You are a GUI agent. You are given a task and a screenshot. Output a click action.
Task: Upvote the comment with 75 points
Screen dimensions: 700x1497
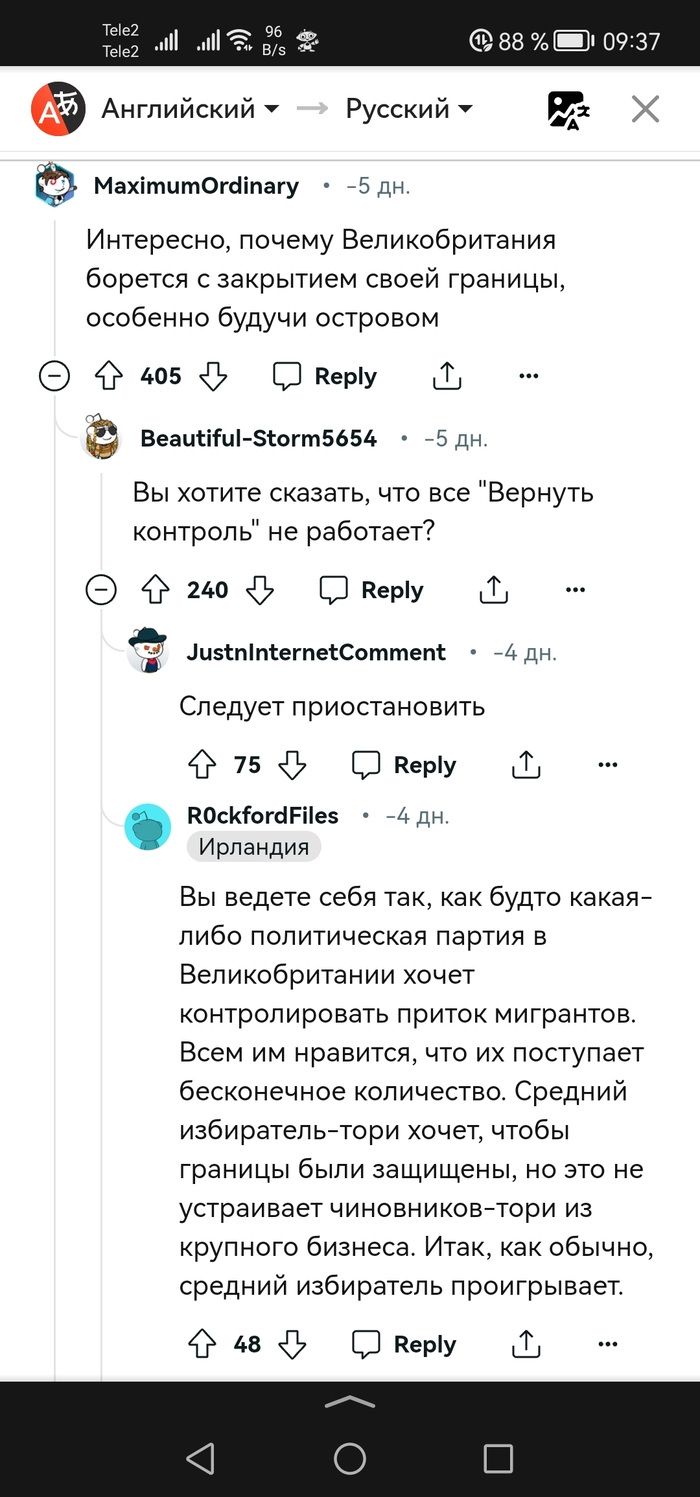click(x=202, y=766)
